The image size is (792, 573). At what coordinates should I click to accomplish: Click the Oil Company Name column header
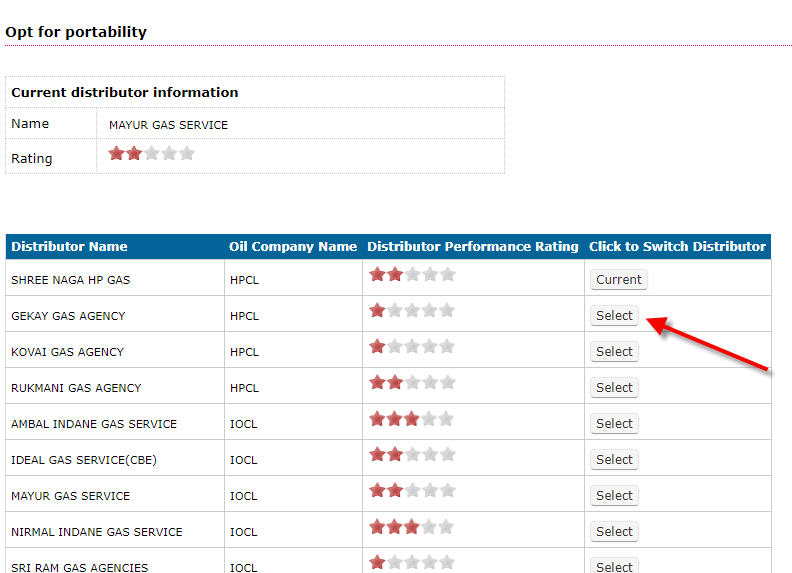pos(293,247)
